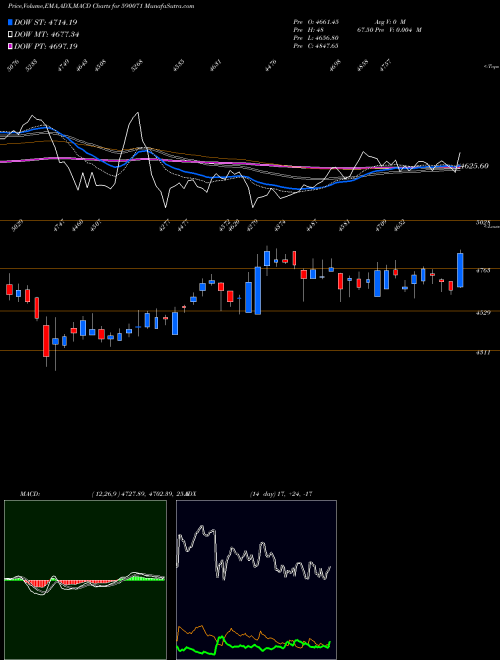The height and width of the screenshot is (660, 500).
Task: Open the dark blue ADX indicator panel
Action: pos(256,580)
